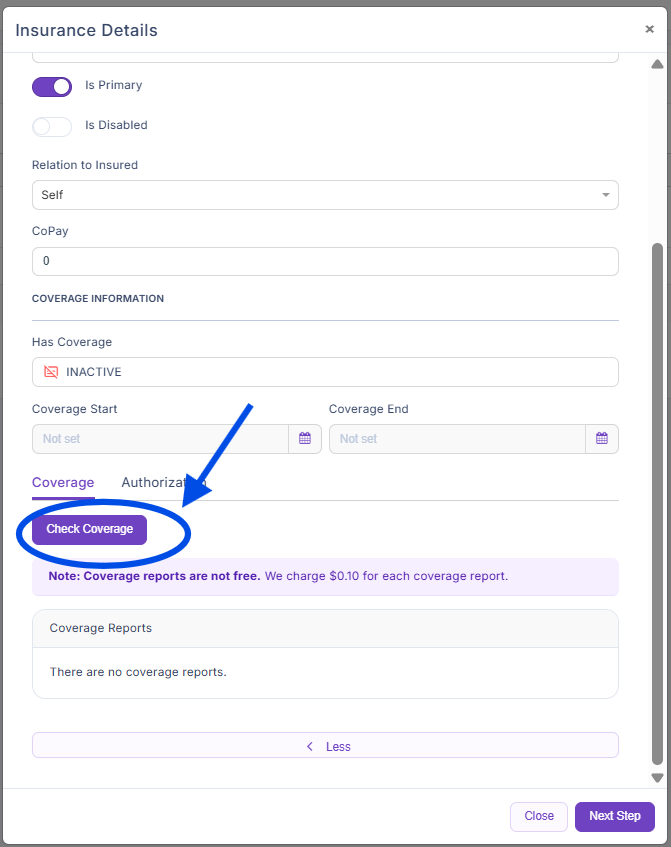This screenshot has height=847, width=671.
Task: Open the Coverage Start calendar picker
Action: coord(305,439)
